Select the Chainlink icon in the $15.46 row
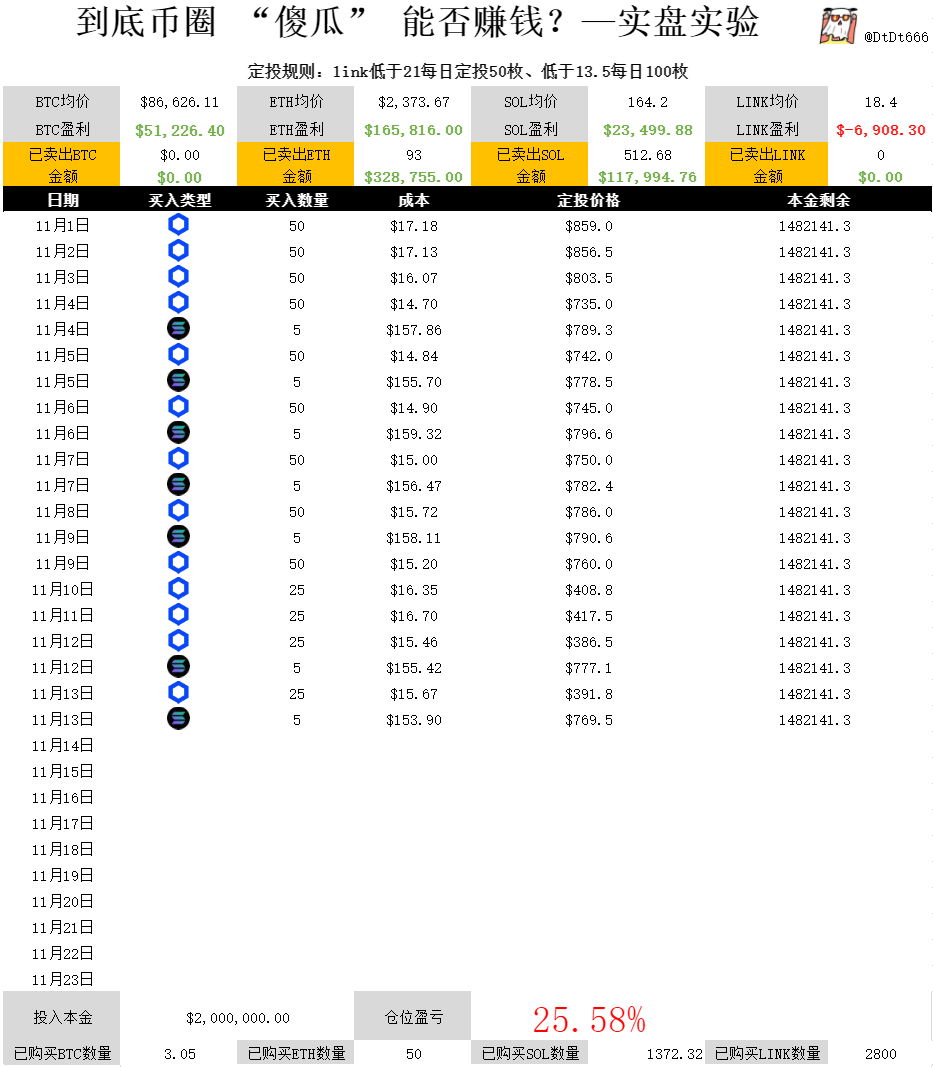This screenshot has width=933, height=1067. (178, 640)
